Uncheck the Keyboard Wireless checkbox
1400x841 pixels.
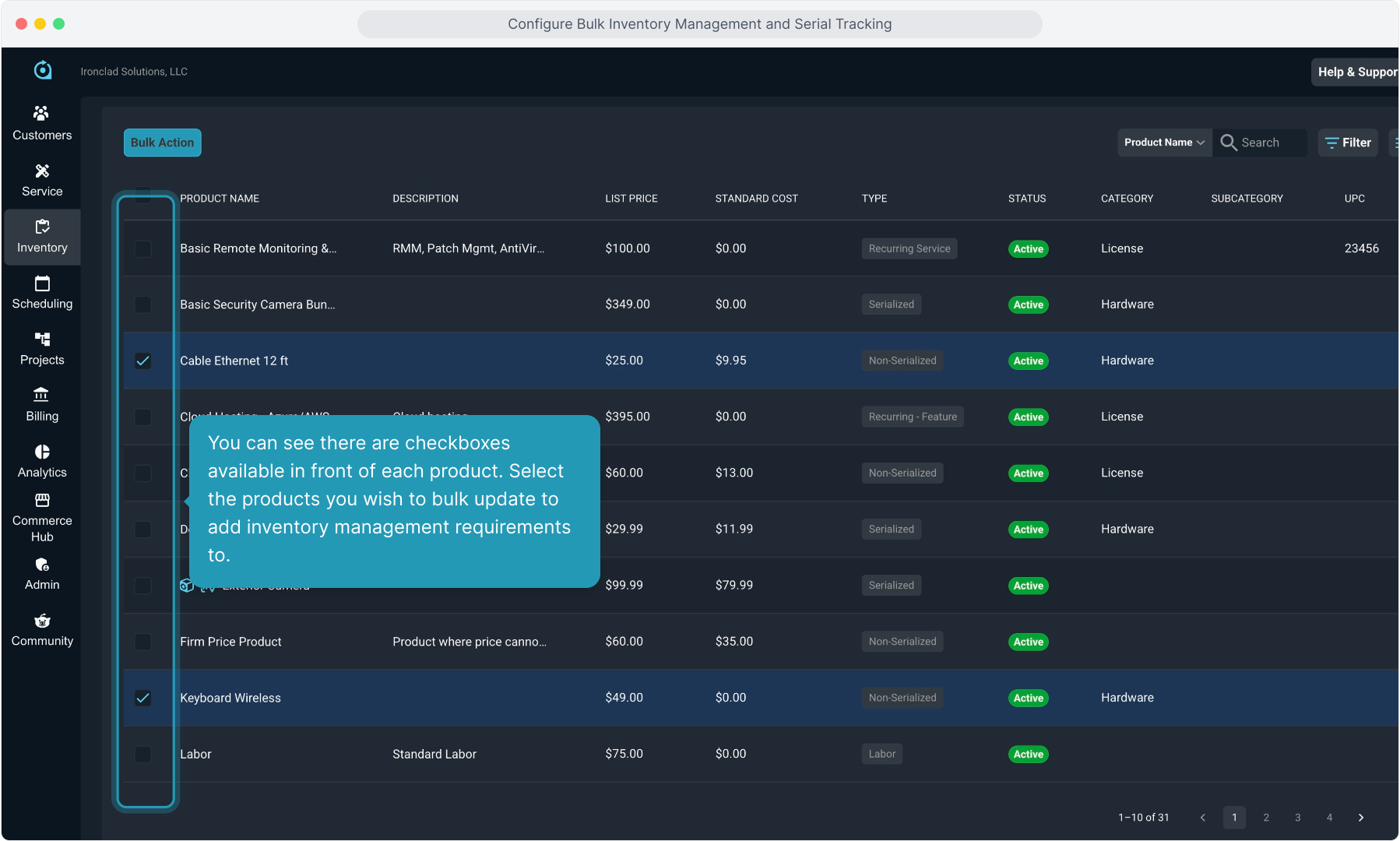click(142, 698)
